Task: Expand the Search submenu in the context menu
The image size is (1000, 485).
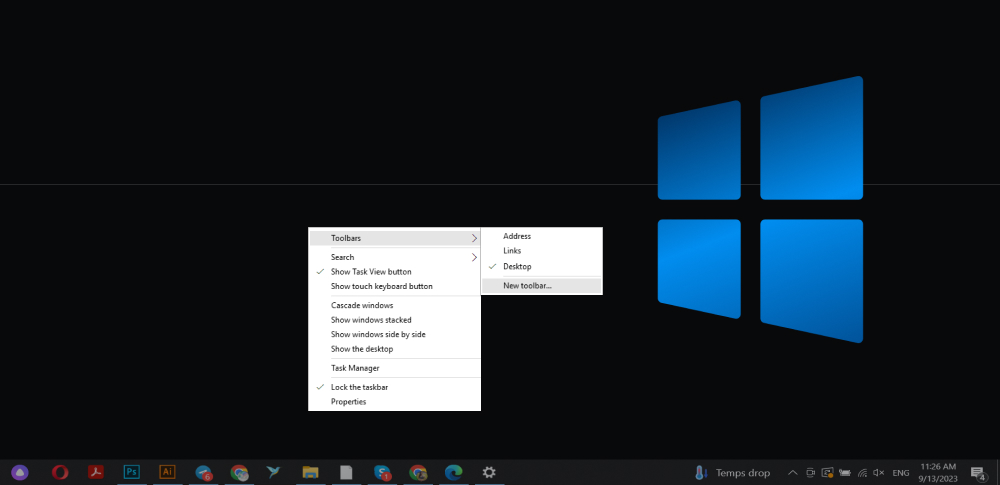Action: (x=394, y=257)
